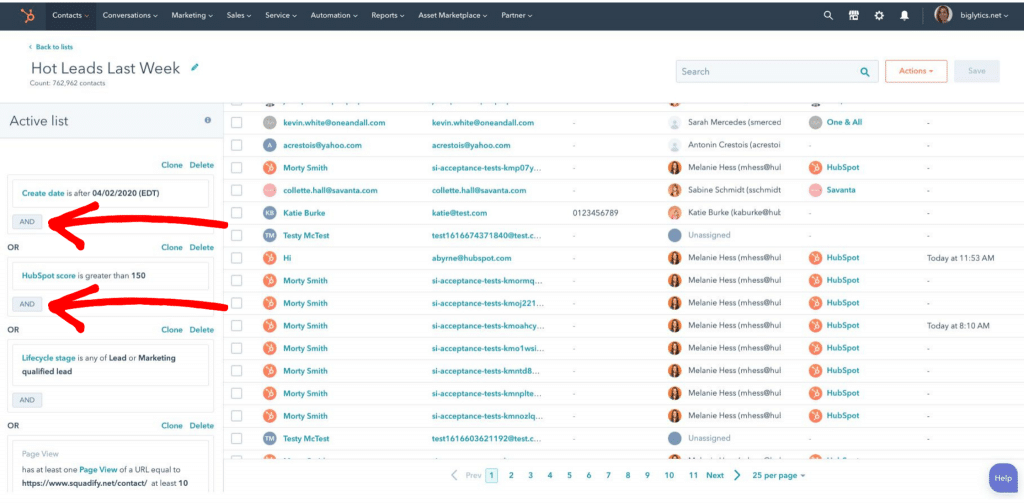Edit list name with pencil icon
The width and height of the screenshot is (1024, 504).
pyautogui.click(x=195, y=68)
